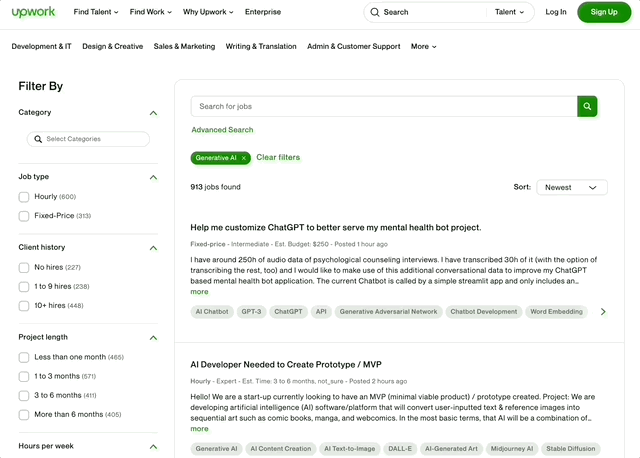The height and width of the screenshot is (458, 640).
Task: Open the Sort Newest dropdown
Action: tap(572, 187)
